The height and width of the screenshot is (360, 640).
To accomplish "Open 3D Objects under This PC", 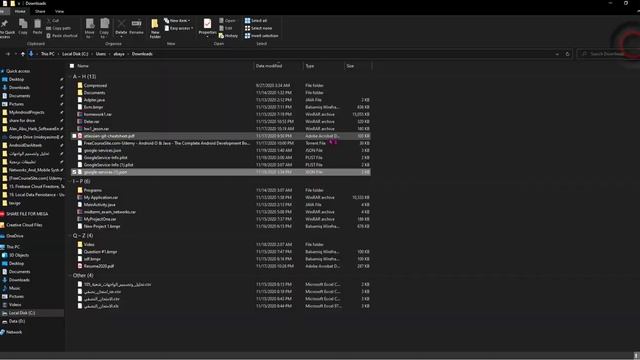I will pyautogui.click(x=19, y=255).
